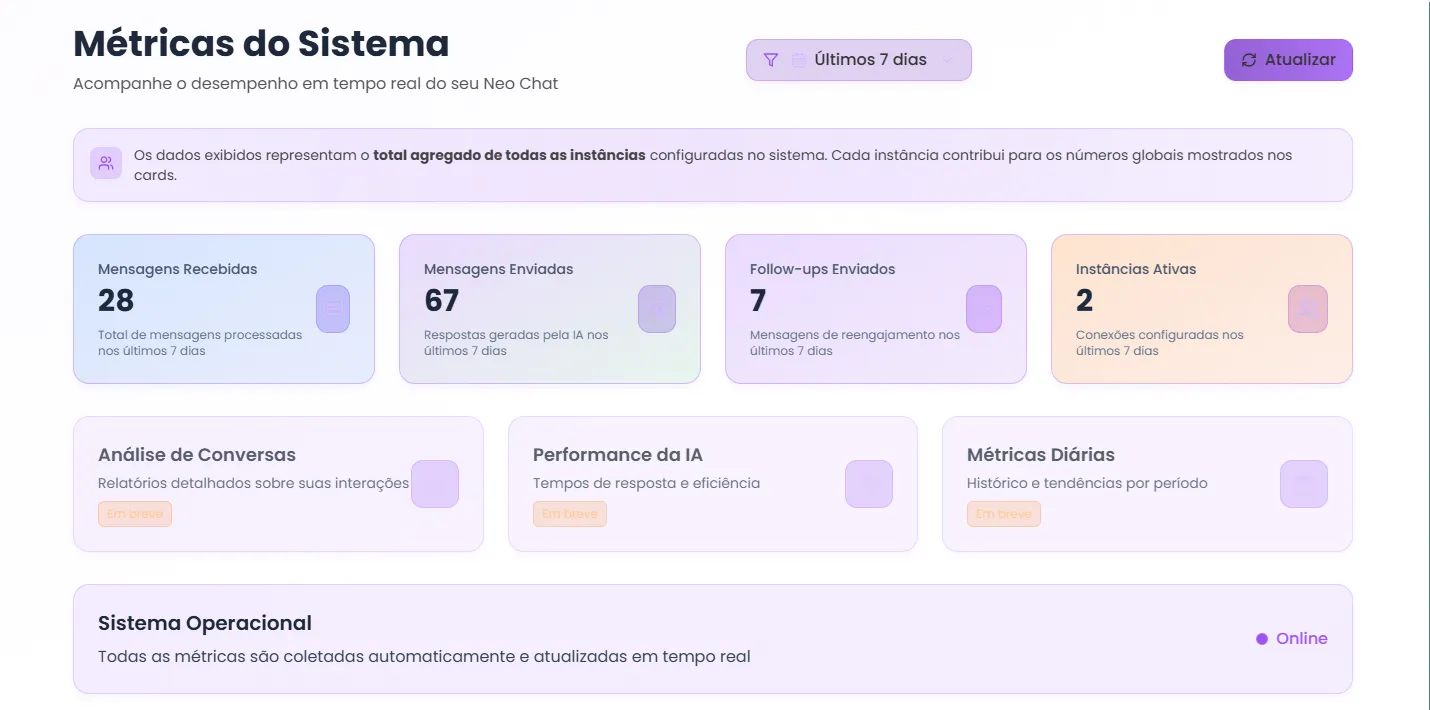Expand the period selector chevron arrow
This screenshot has width=1430, height=710.
[948, 60]
